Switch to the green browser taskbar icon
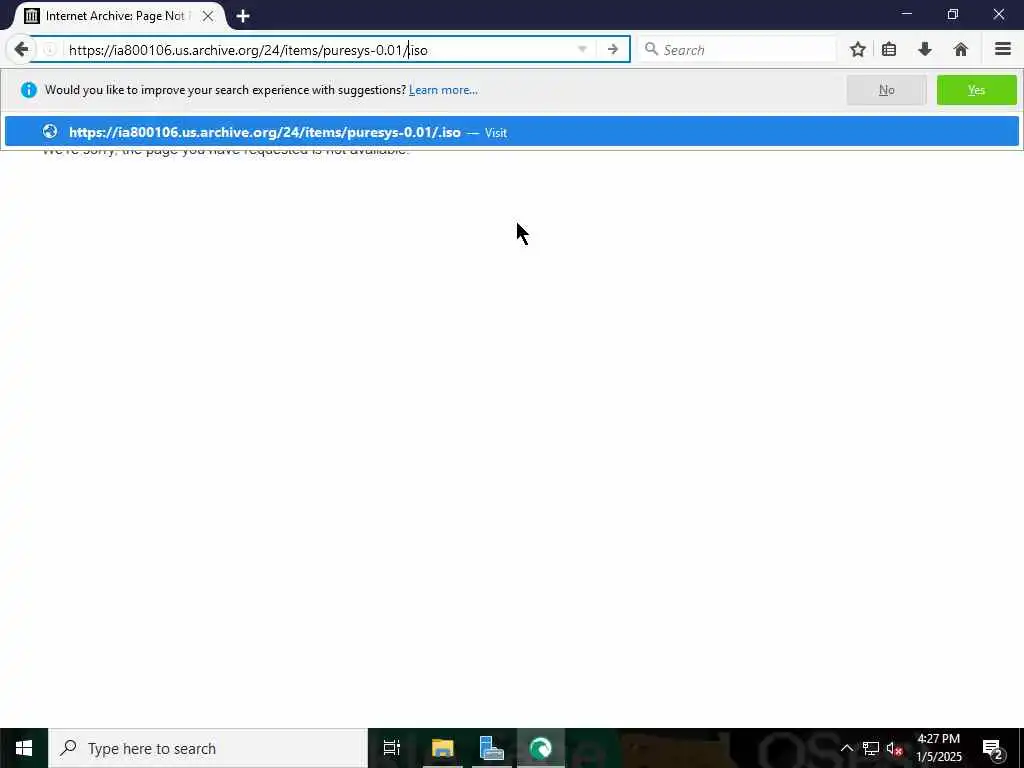 pos(540,748)
